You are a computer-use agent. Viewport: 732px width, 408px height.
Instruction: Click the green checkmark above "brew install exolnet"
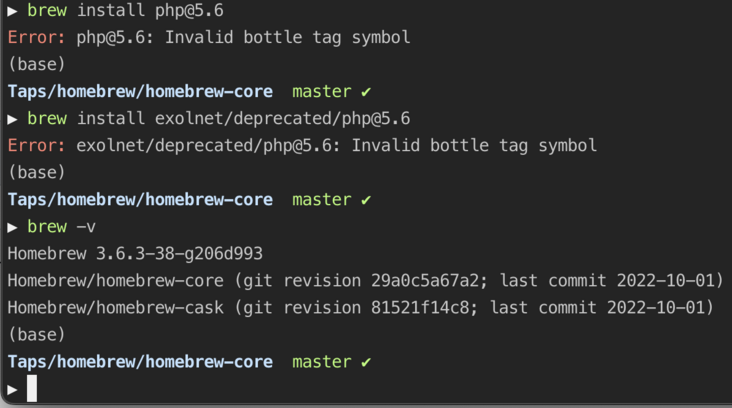[365, 92]
